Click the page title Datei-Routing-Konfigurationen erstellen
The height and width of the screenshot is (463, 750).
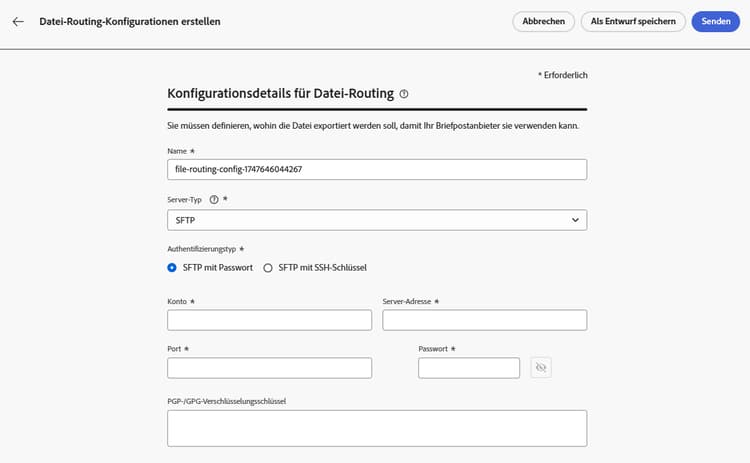(x=130, y=21)
